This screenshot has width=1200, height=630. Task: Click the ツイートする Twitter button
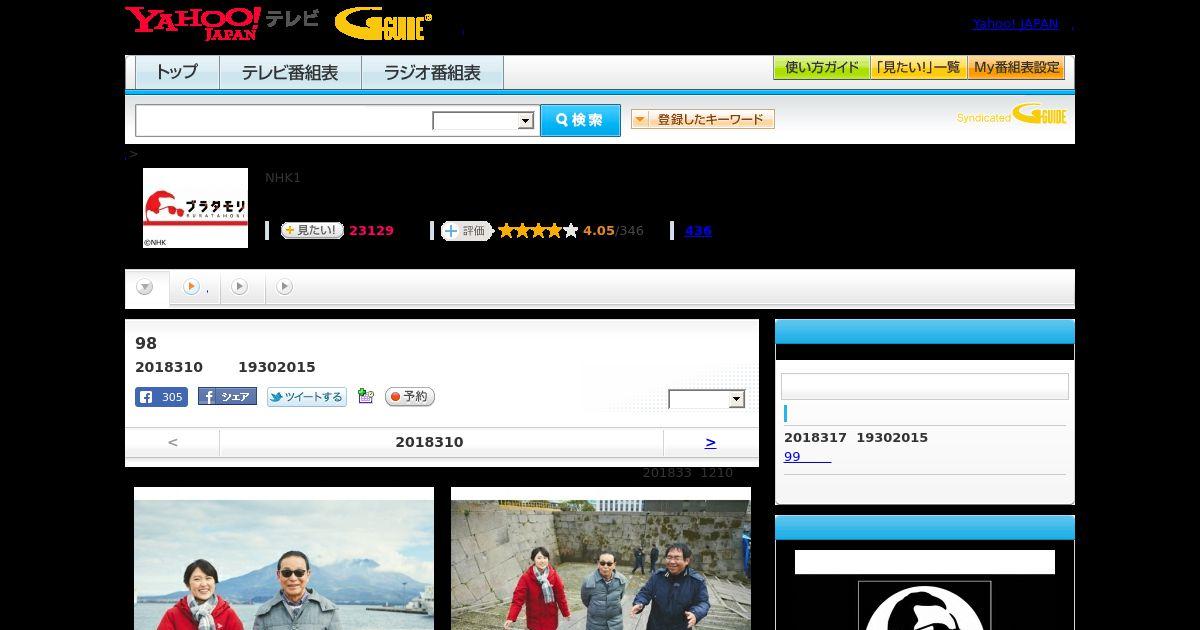click(x=306, y=397)
